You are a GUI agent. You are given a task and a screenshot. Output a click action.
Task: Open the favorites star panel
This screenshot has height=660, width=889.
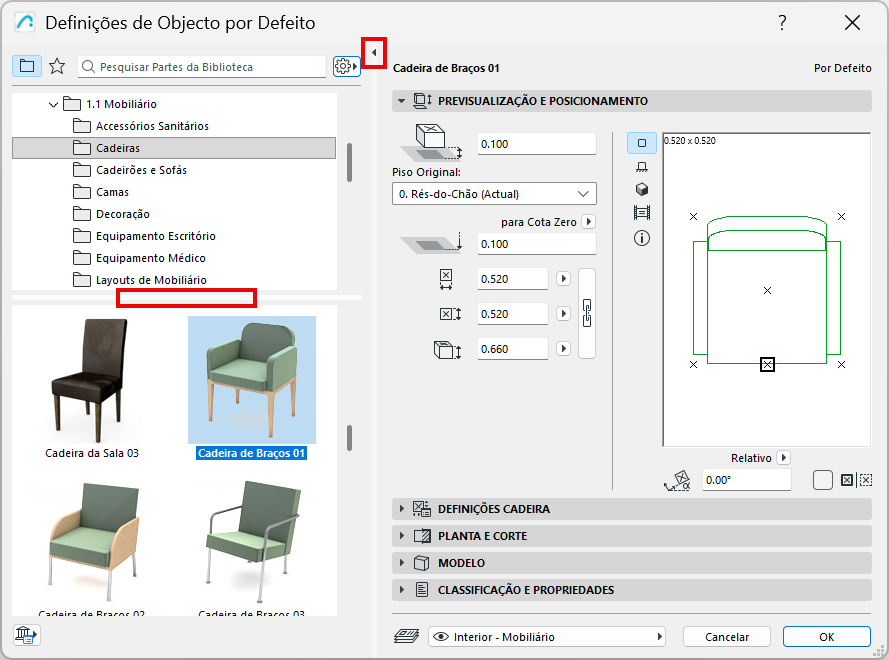click(x=57, y=64)
